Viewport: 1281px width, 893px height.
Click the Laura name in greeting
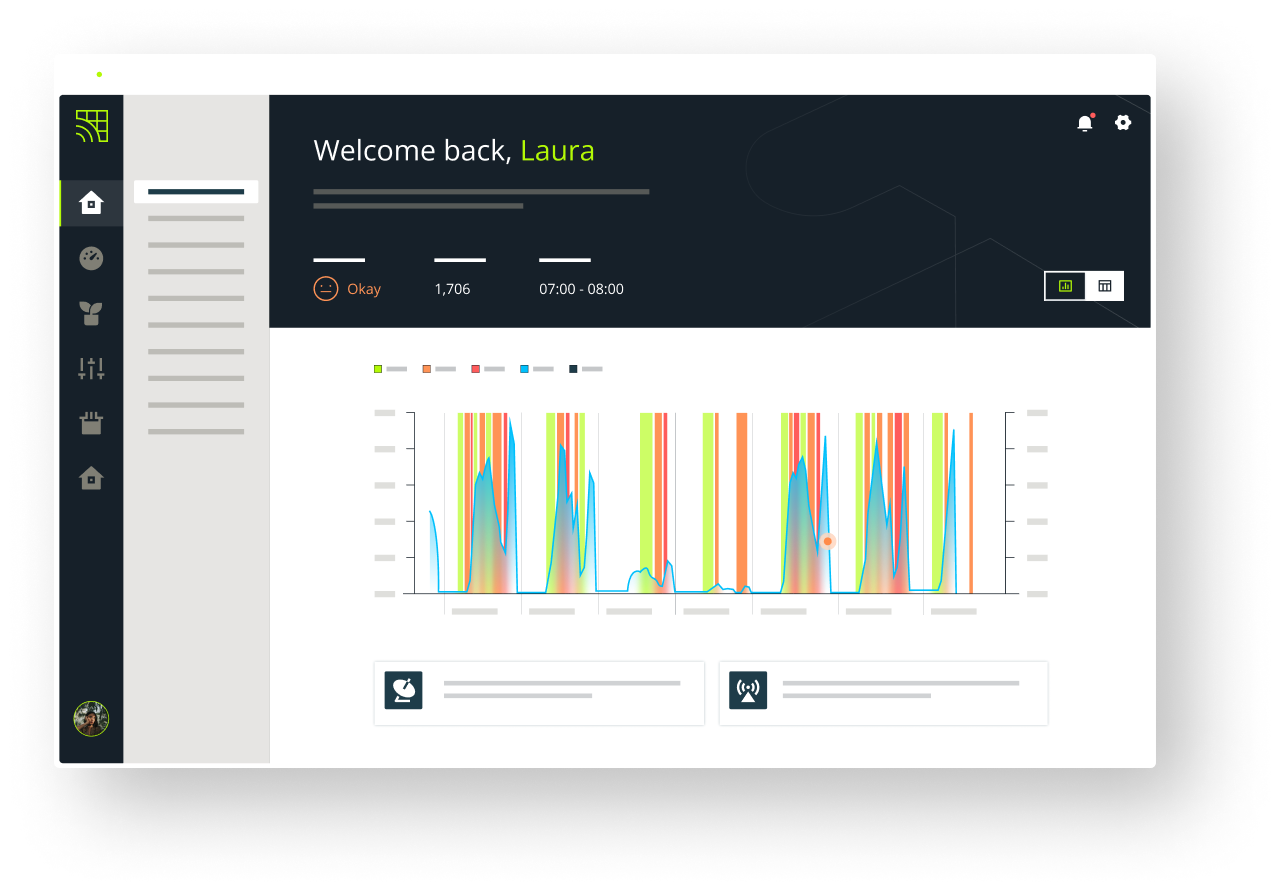point(558,151)
